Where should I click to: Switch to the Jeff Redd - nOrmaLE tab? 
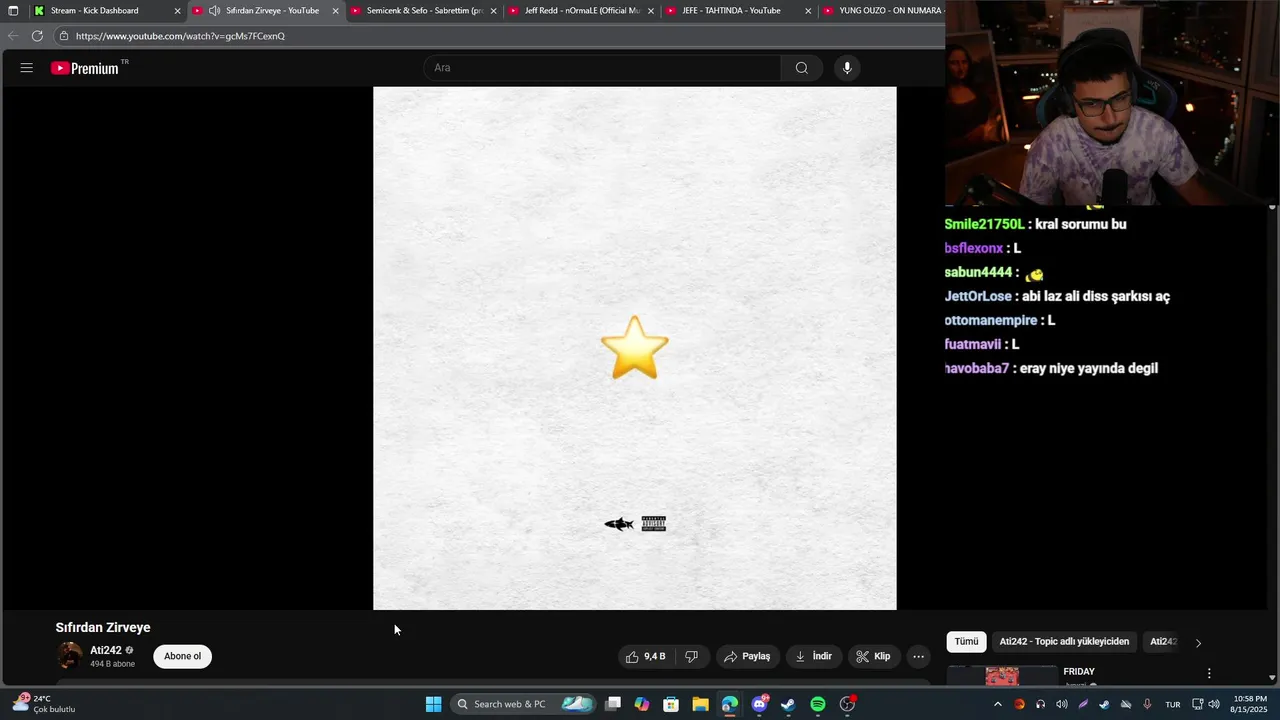[582, 11]
